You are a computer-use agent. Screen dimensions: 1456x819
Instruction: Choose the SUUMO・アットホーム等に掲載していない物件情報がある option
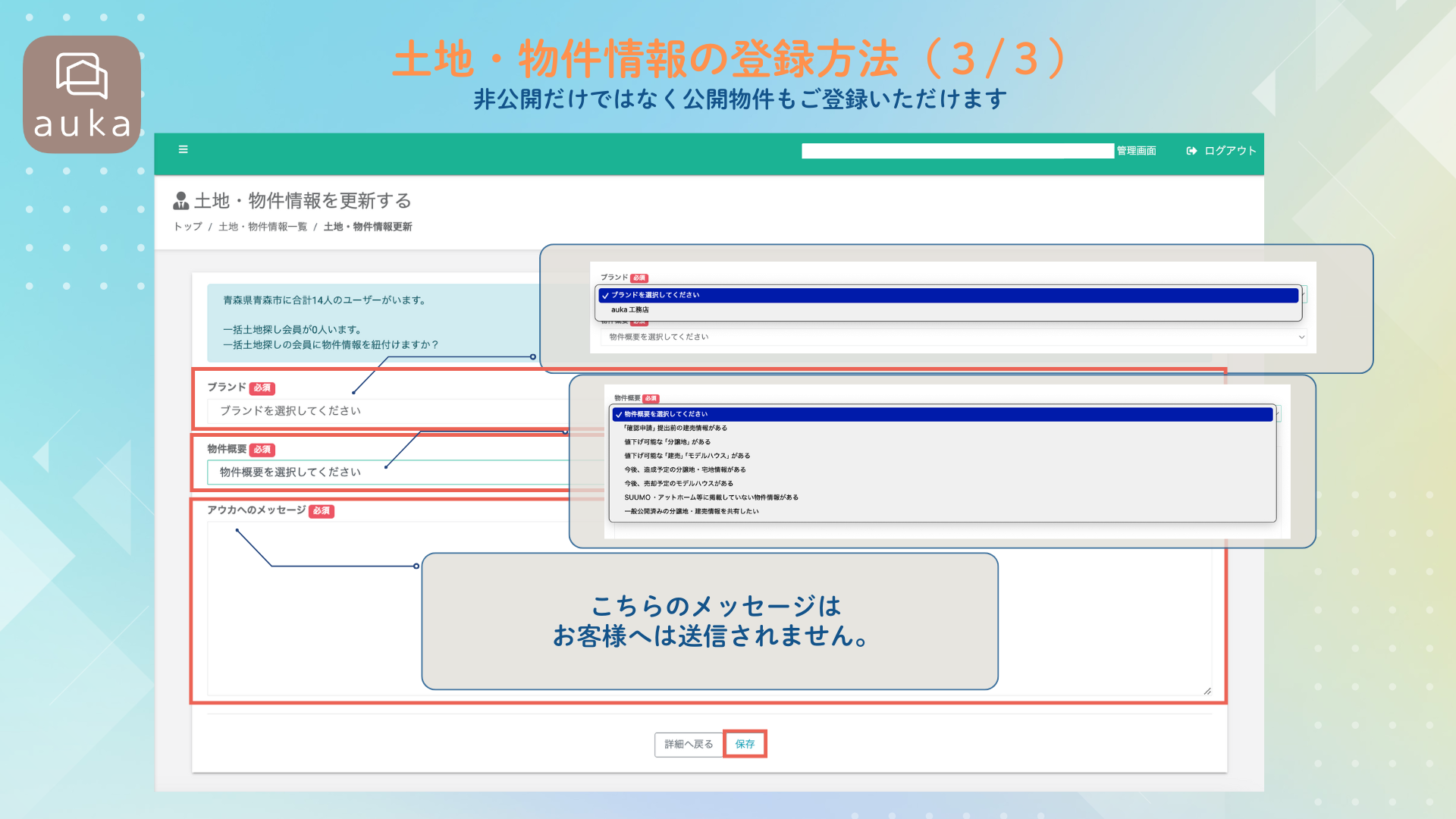point(943,497)
